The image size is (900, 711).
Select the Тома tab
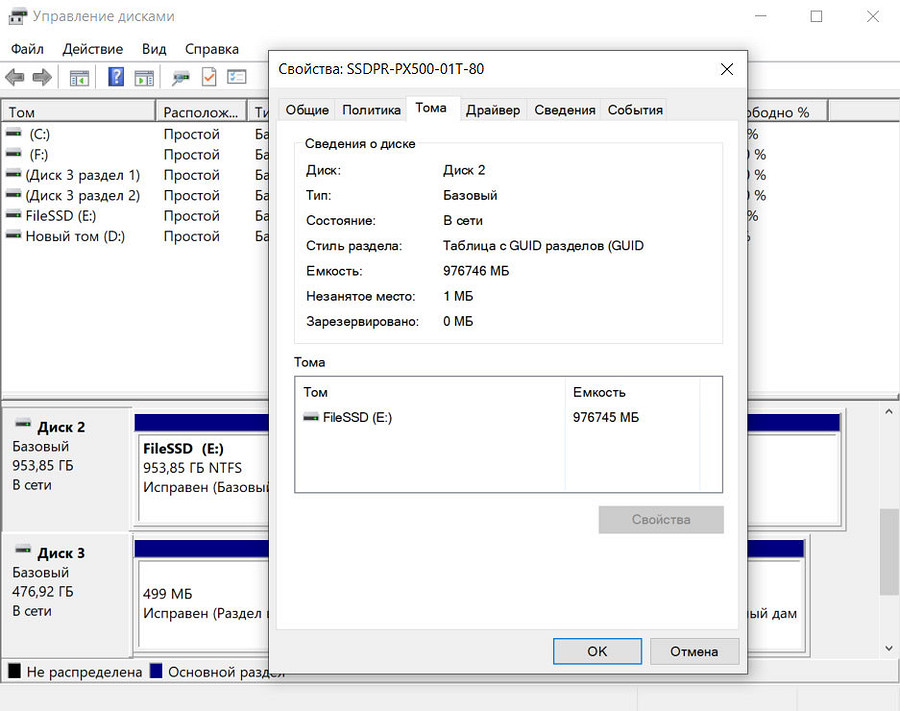point(431,108)
